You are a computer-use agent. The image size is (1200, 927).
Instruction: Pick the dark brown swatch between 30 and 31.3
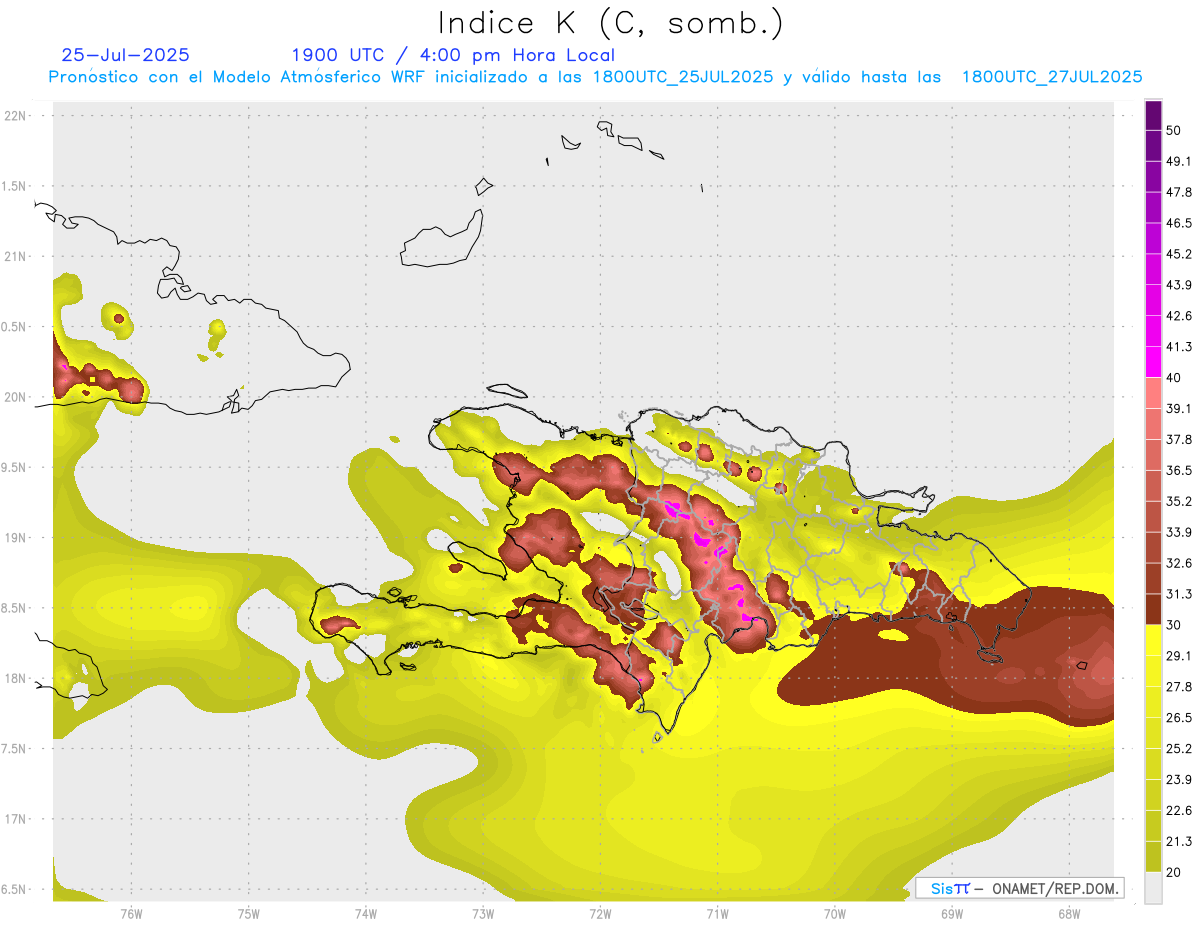[1153, 610]
